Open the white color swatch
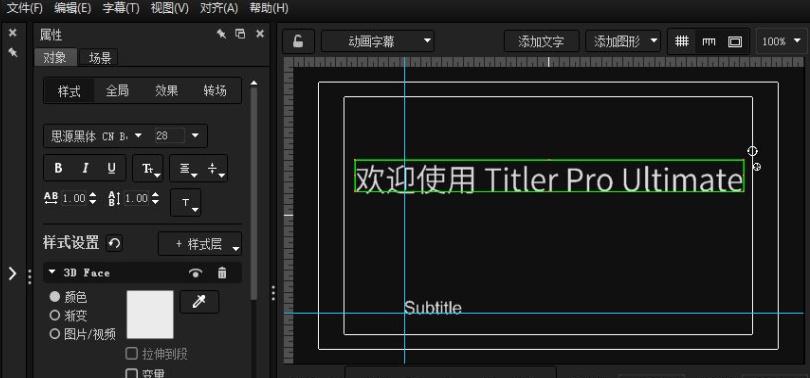 (150, 314)
